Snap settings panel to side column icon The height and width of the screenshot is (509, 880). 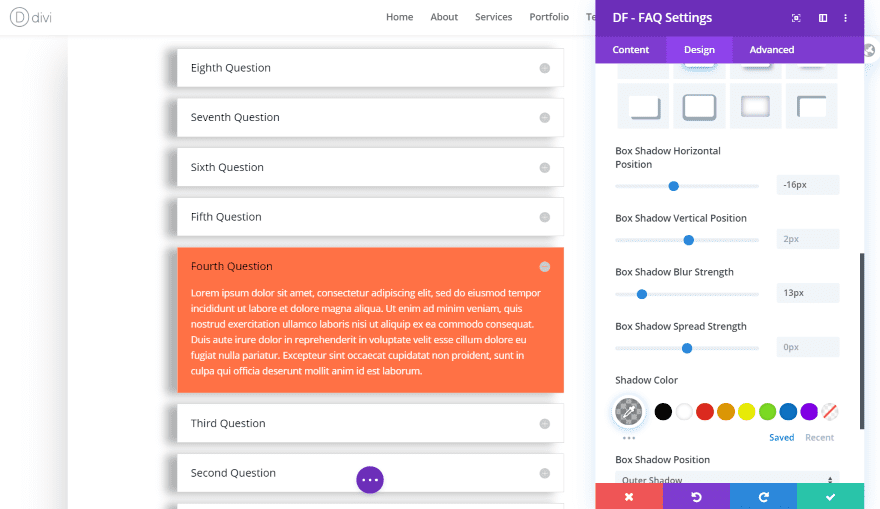coord(823,18)
